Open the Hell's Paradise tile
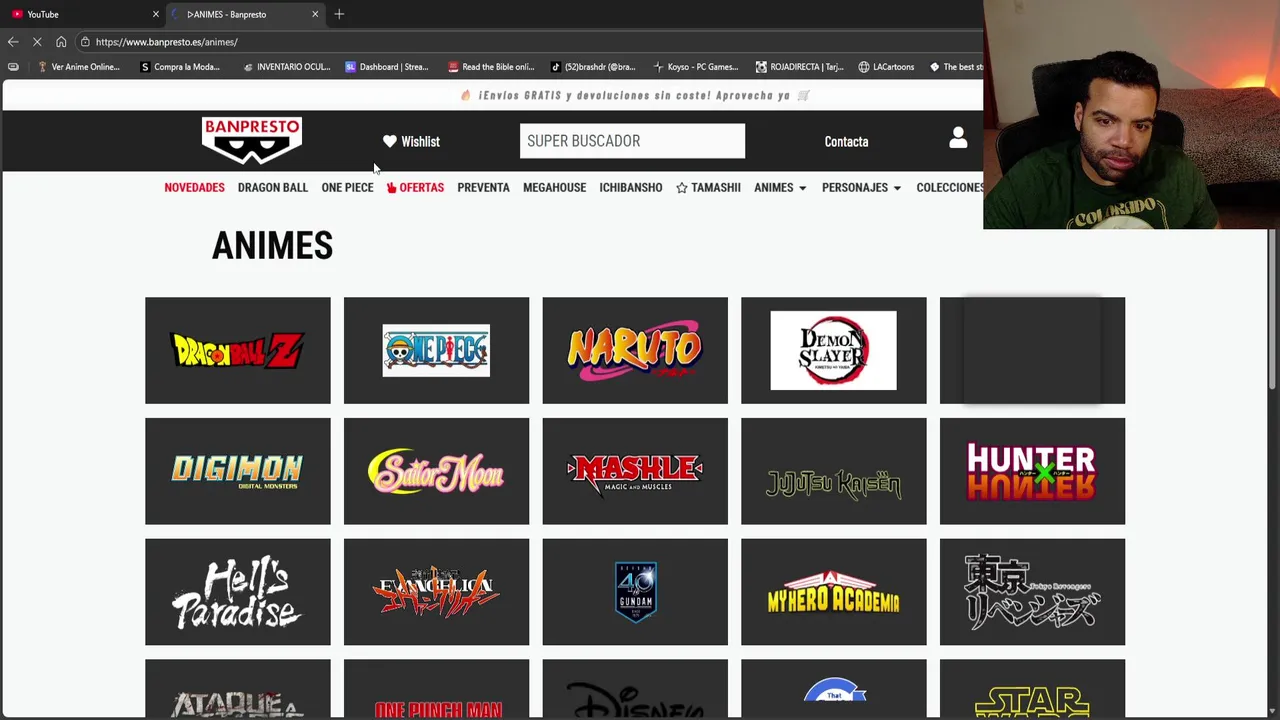Viewport: 1280px width, 720px height. tap(238, 592)
